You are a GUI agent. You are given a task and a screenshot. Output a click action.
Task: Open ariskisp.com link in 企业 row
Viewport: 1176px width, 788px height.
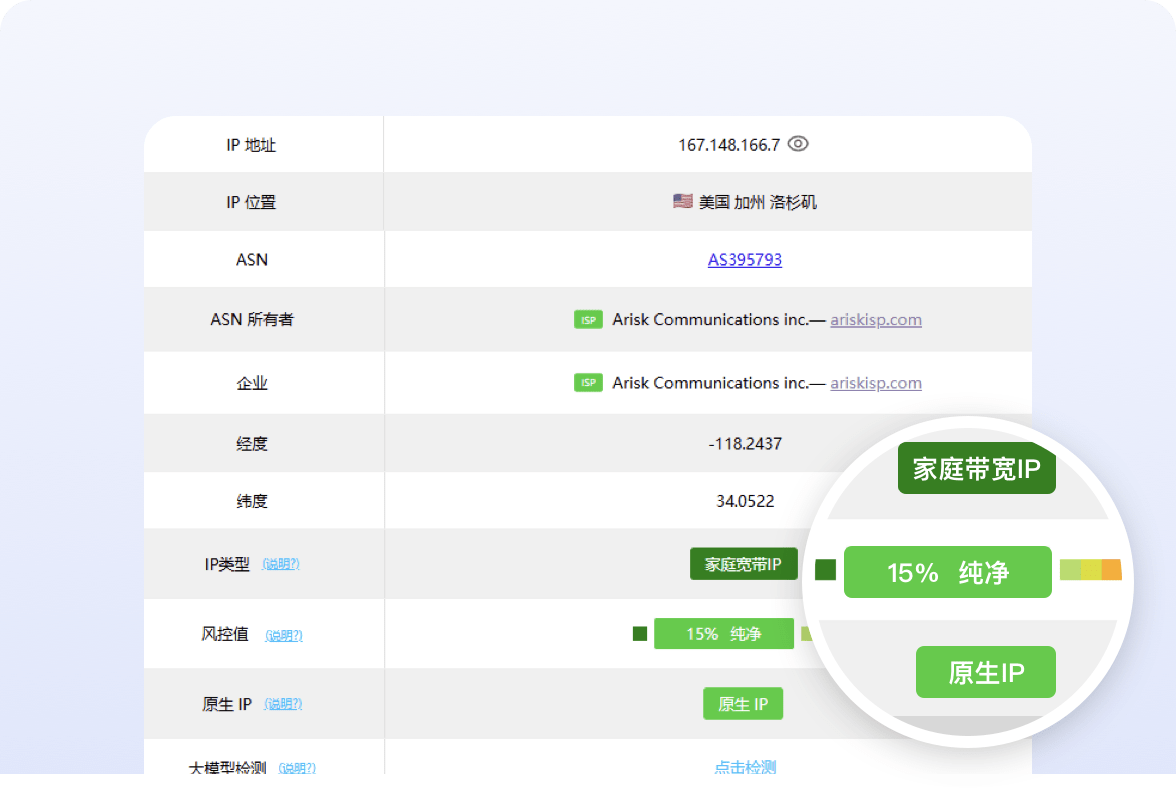(x=876, y=382)
